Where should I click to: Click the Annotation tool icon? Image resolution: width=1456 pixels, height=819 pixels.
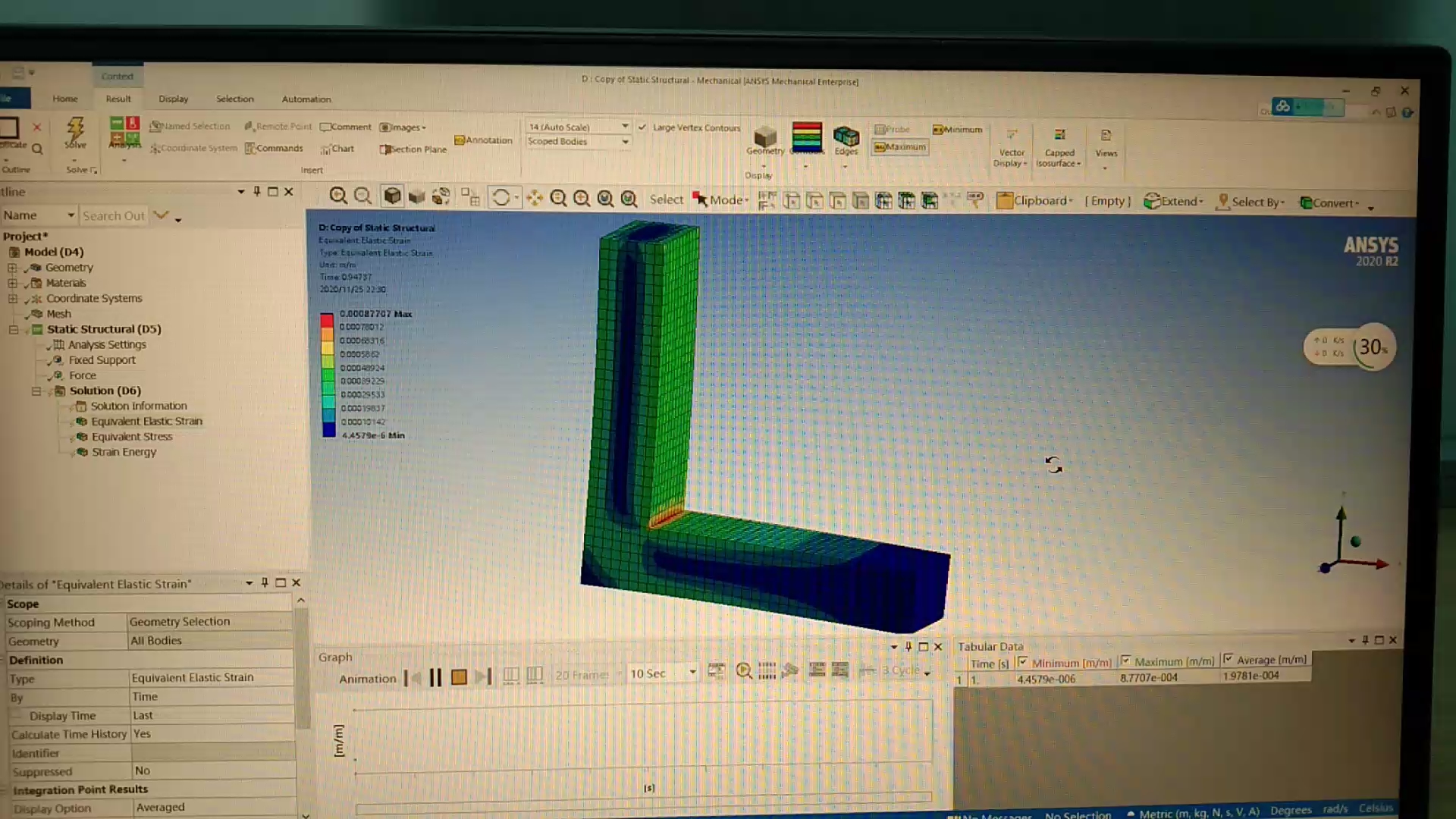click(x=484, y=140)
